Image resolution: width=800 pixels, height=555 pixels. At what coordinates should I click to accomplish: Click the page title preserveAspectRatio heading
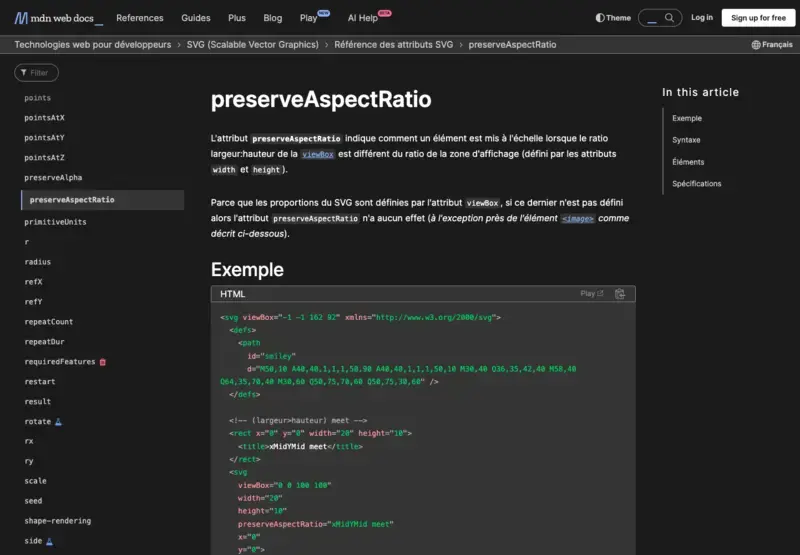tap(321, 99)
